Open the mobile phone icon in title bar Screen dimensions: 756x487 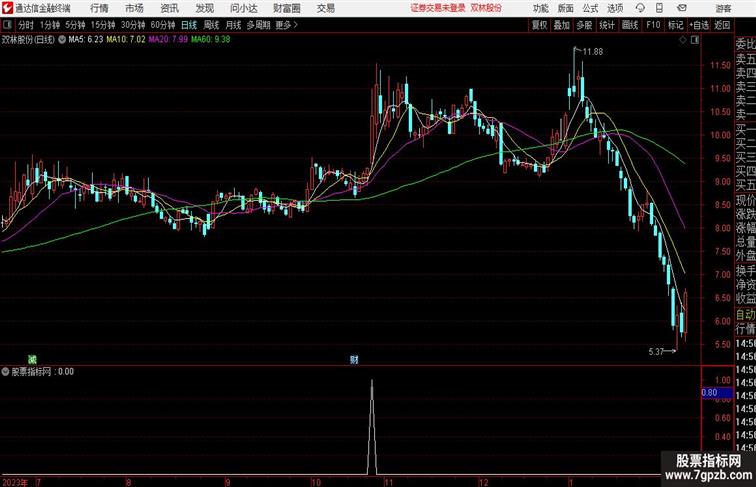pyautogui.click(x=659, y=8)
